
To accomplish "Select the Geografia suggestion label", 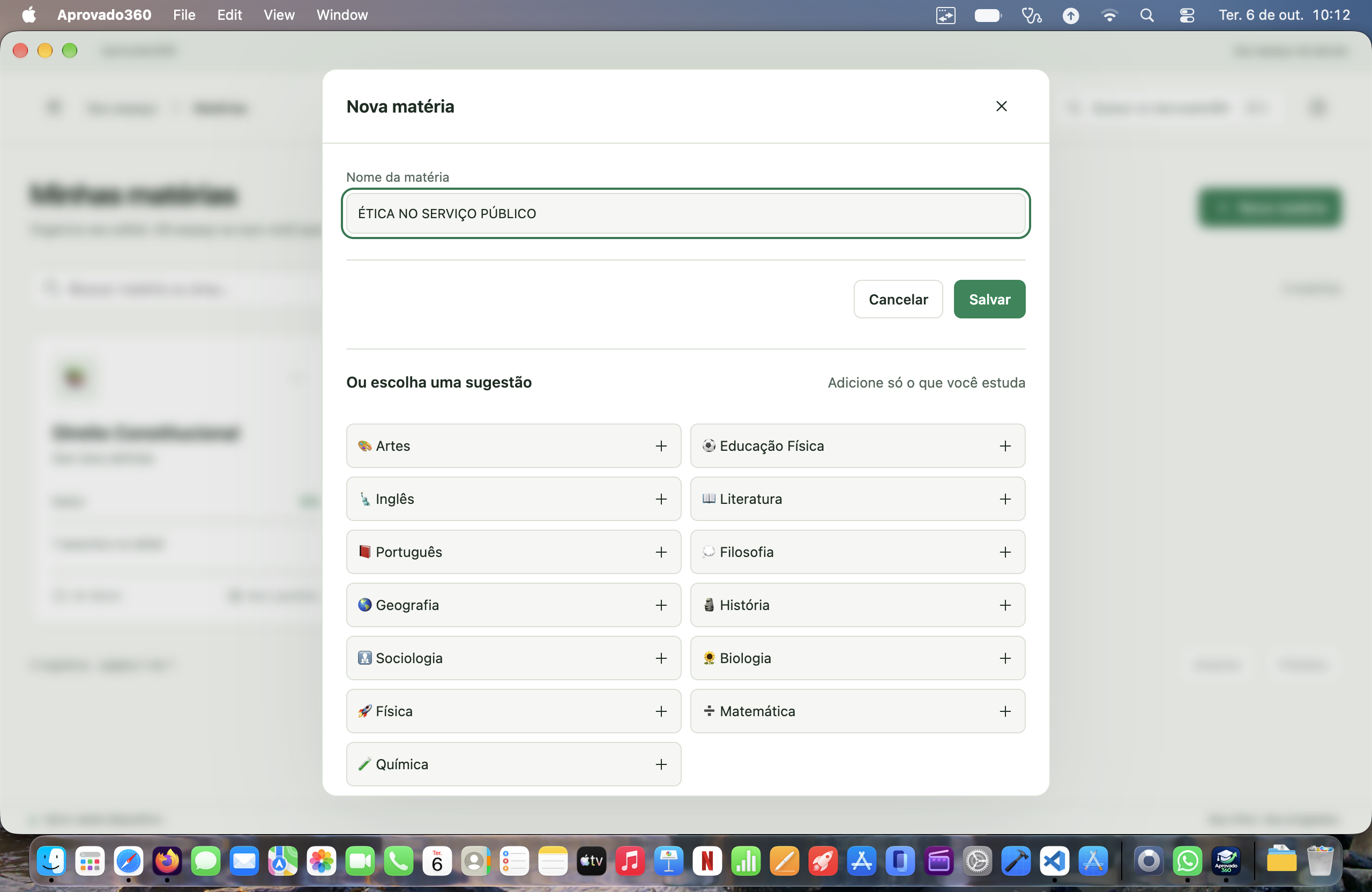I will tap(407, 605).
